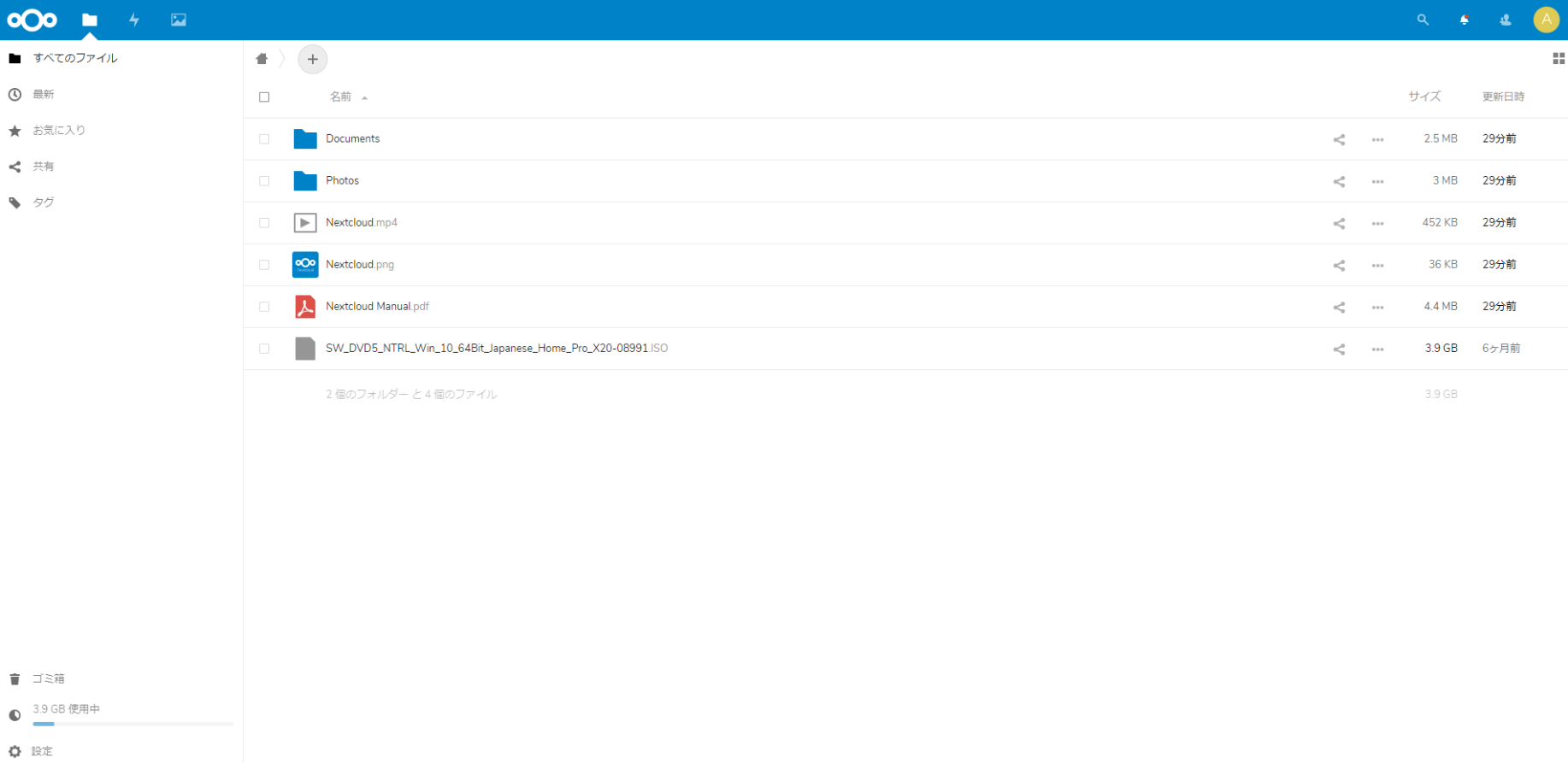
Task: Click the plus button to add new file
Action: point(313,59)
